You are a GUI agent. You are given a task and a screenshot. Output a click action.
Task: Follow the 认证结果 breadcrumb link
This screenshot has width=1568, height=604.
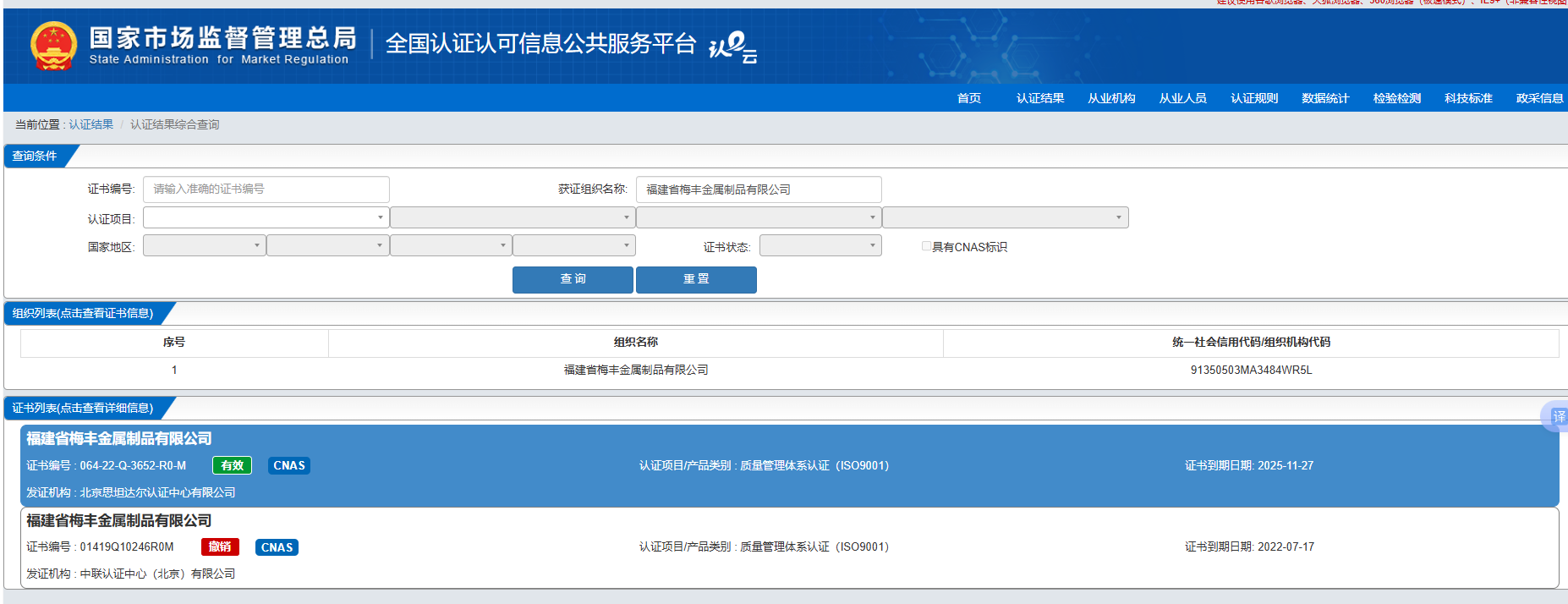tap(90, 124)
